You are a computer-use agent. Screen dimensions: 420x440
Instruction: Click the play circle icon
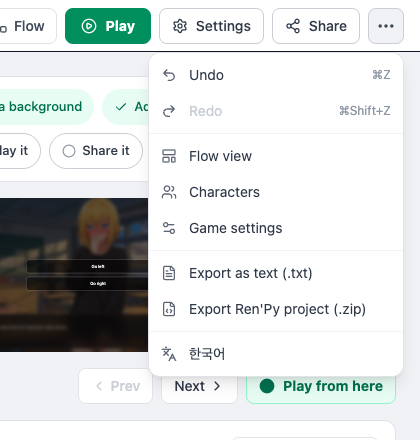pyautogui.click(x=89, y=26)
